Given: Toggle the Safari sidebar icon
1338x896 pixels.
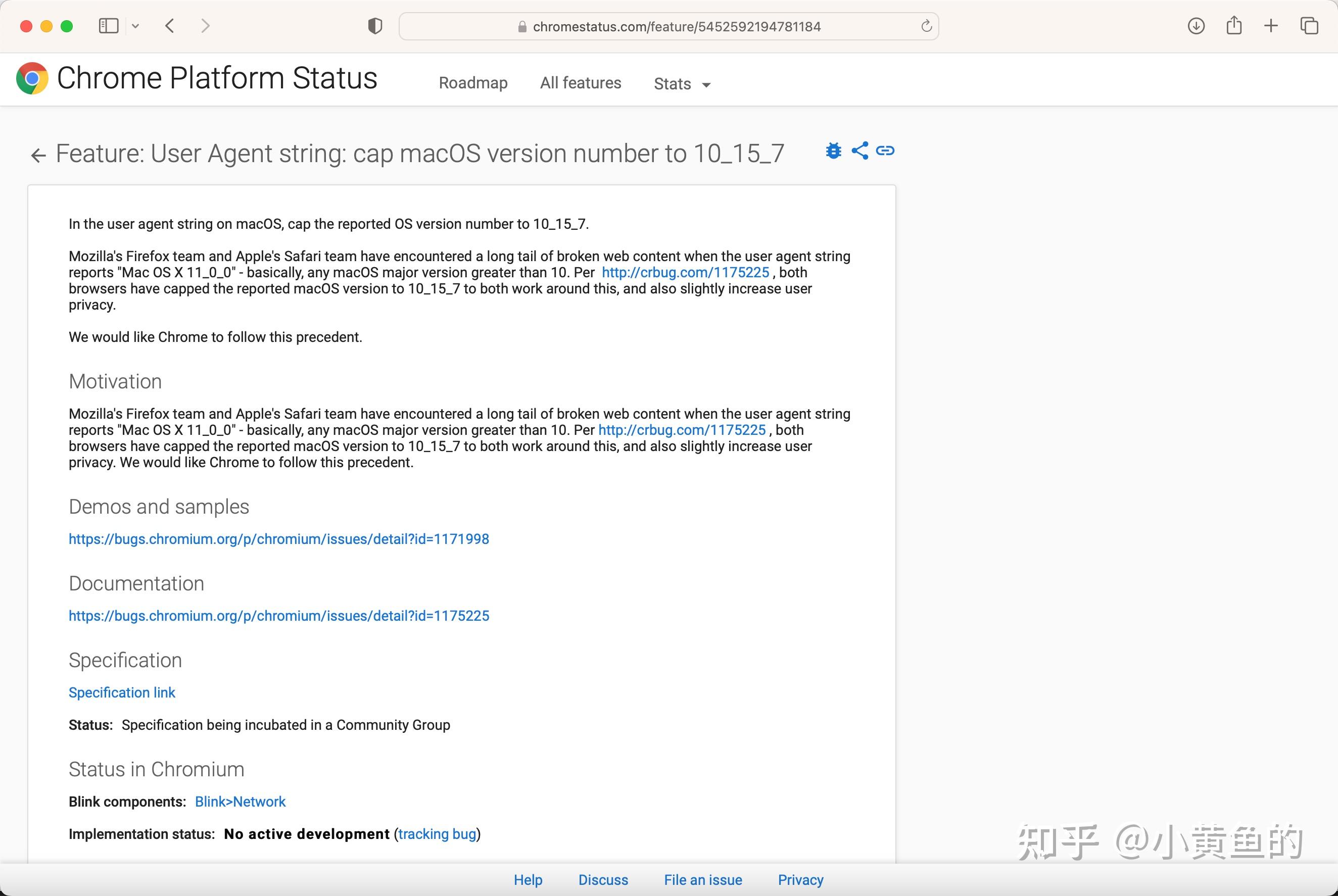Looking at the screenshot, I should (x=109, y=26).
